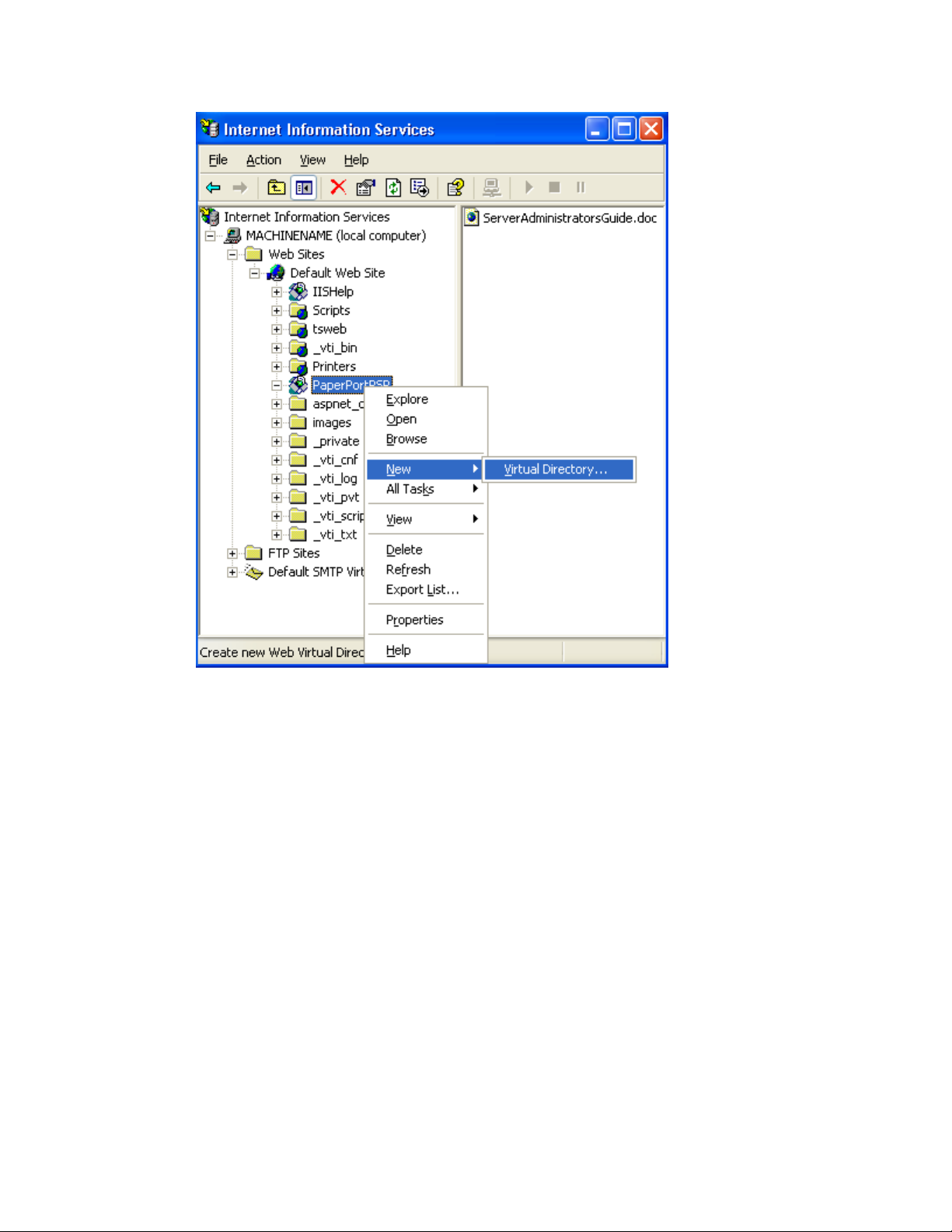Click the Scripts folder icon
Image resolution: width=952 pixels, height=1232 pixels.
[x=298, y=310]
